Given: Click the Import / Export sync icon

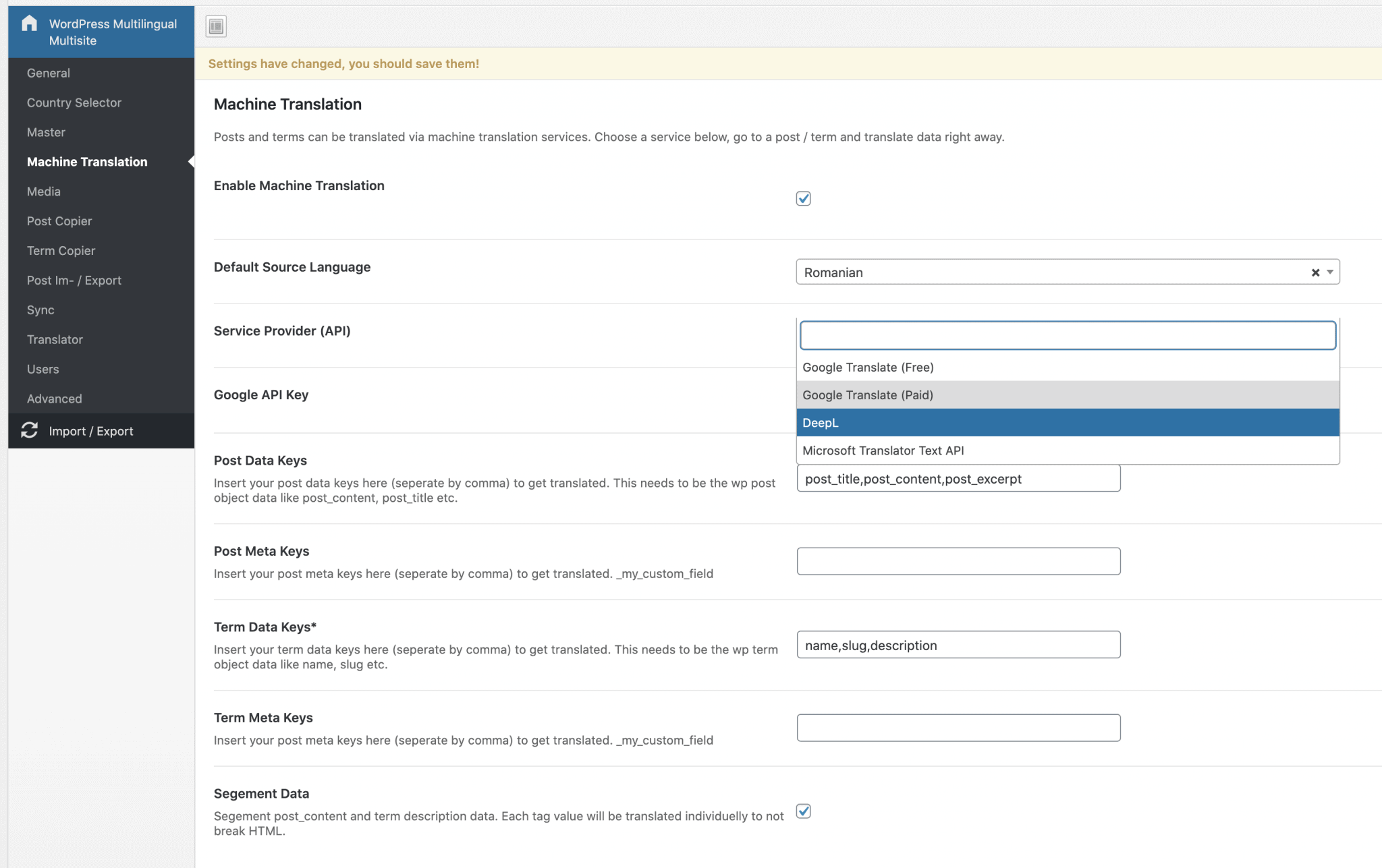Looking at the screenshot, I should pyautogui.click(x=29, y=430).
